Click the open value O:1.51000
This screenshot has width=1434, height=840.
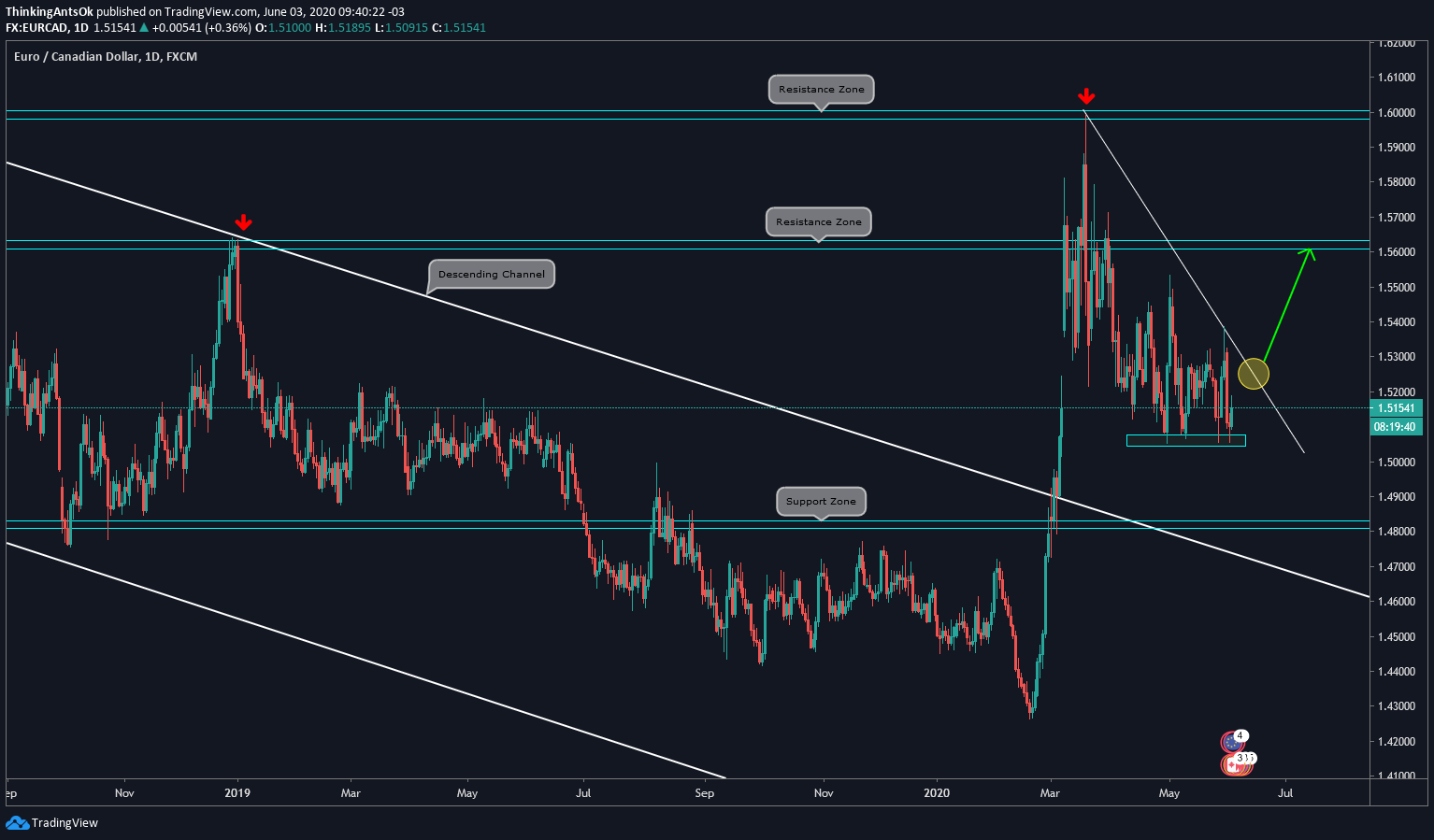[x=284, y=28]
